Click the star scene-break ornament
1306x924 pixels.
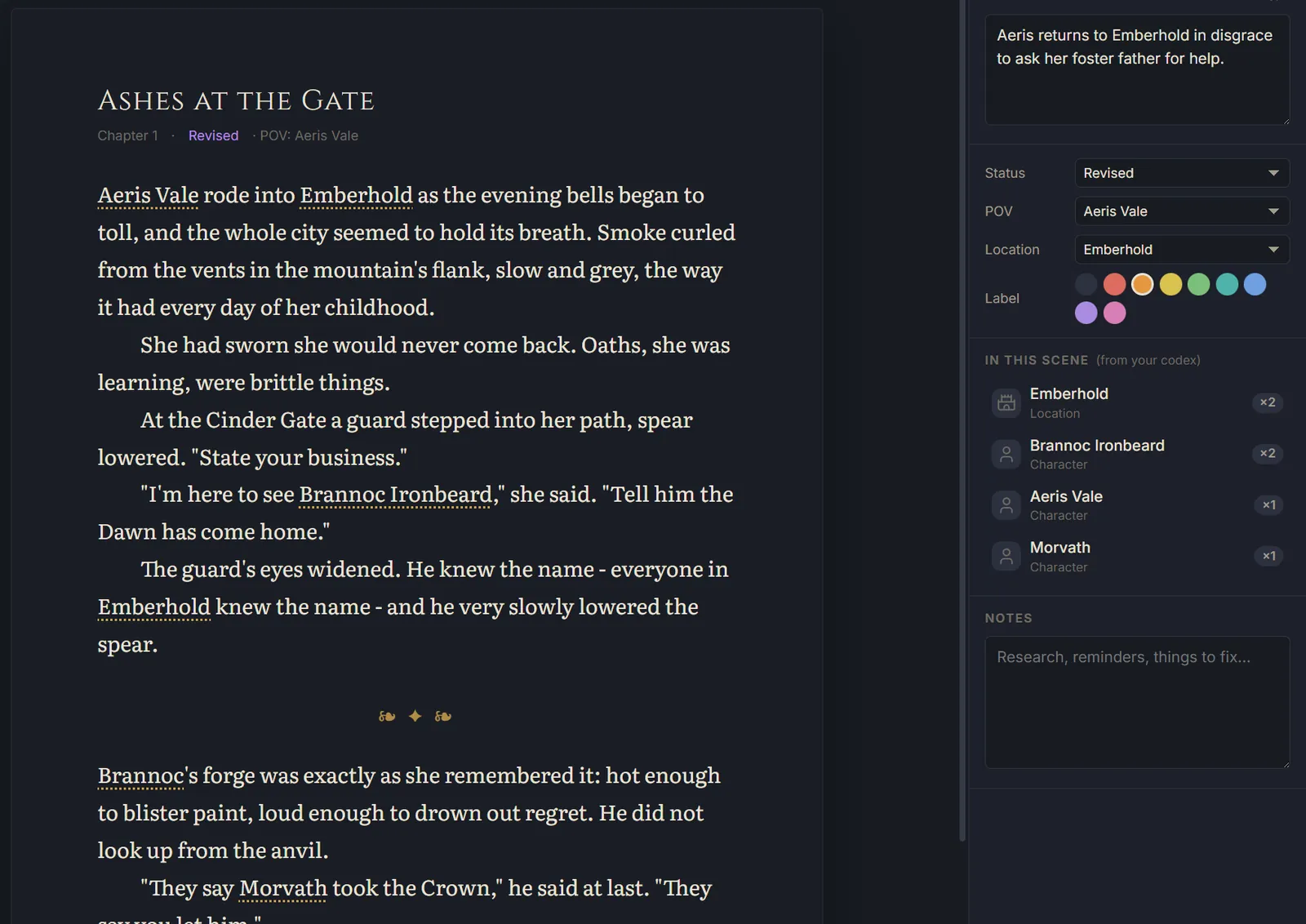click(415, 716)
